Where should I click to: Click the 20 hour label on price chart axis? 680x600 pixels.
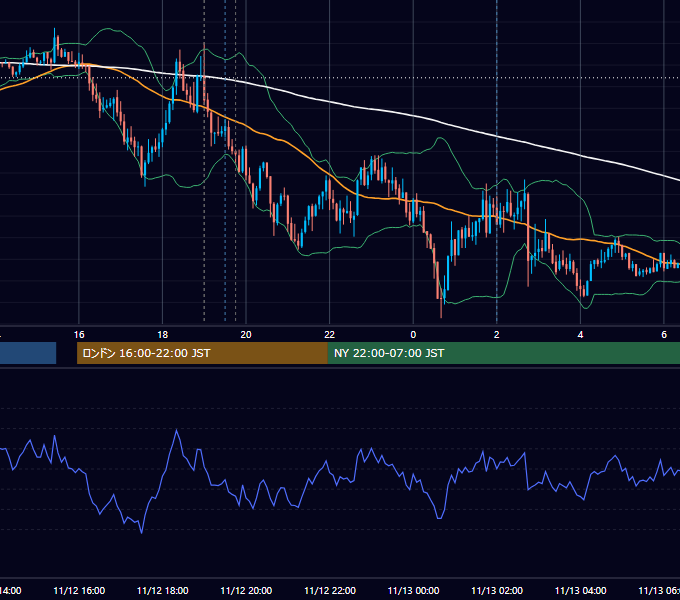246,335
